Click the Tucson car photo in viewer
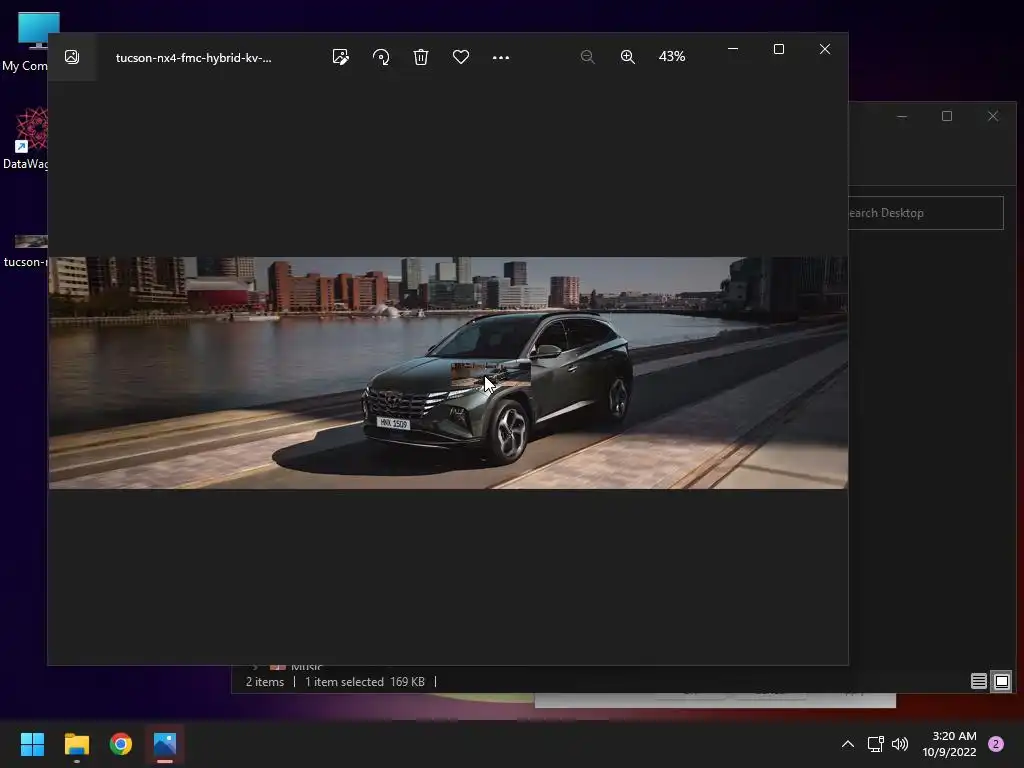Viewport: 1024px width, 768px height. point(448,372)
